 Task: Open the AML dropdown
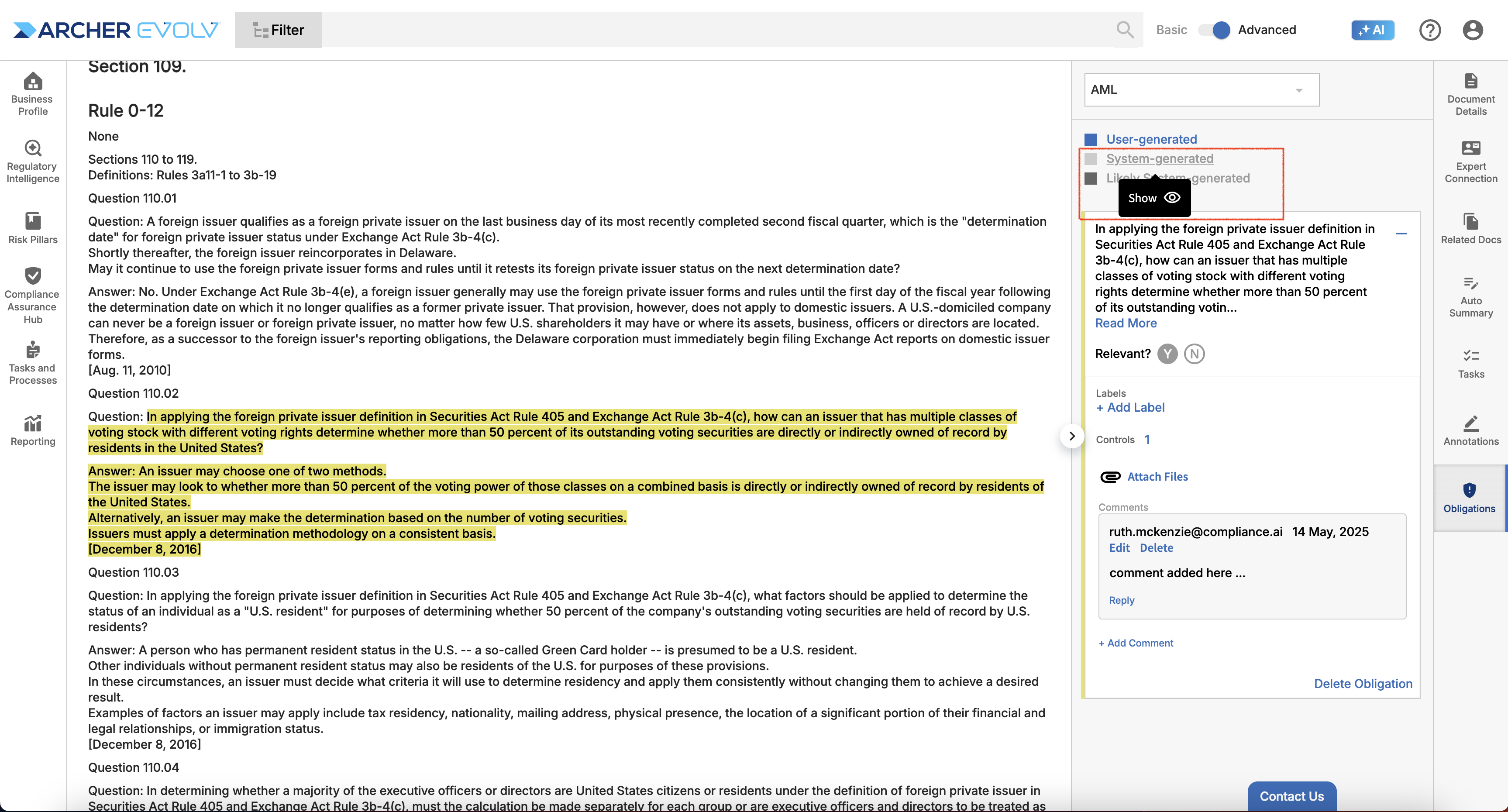(1201, 89)
